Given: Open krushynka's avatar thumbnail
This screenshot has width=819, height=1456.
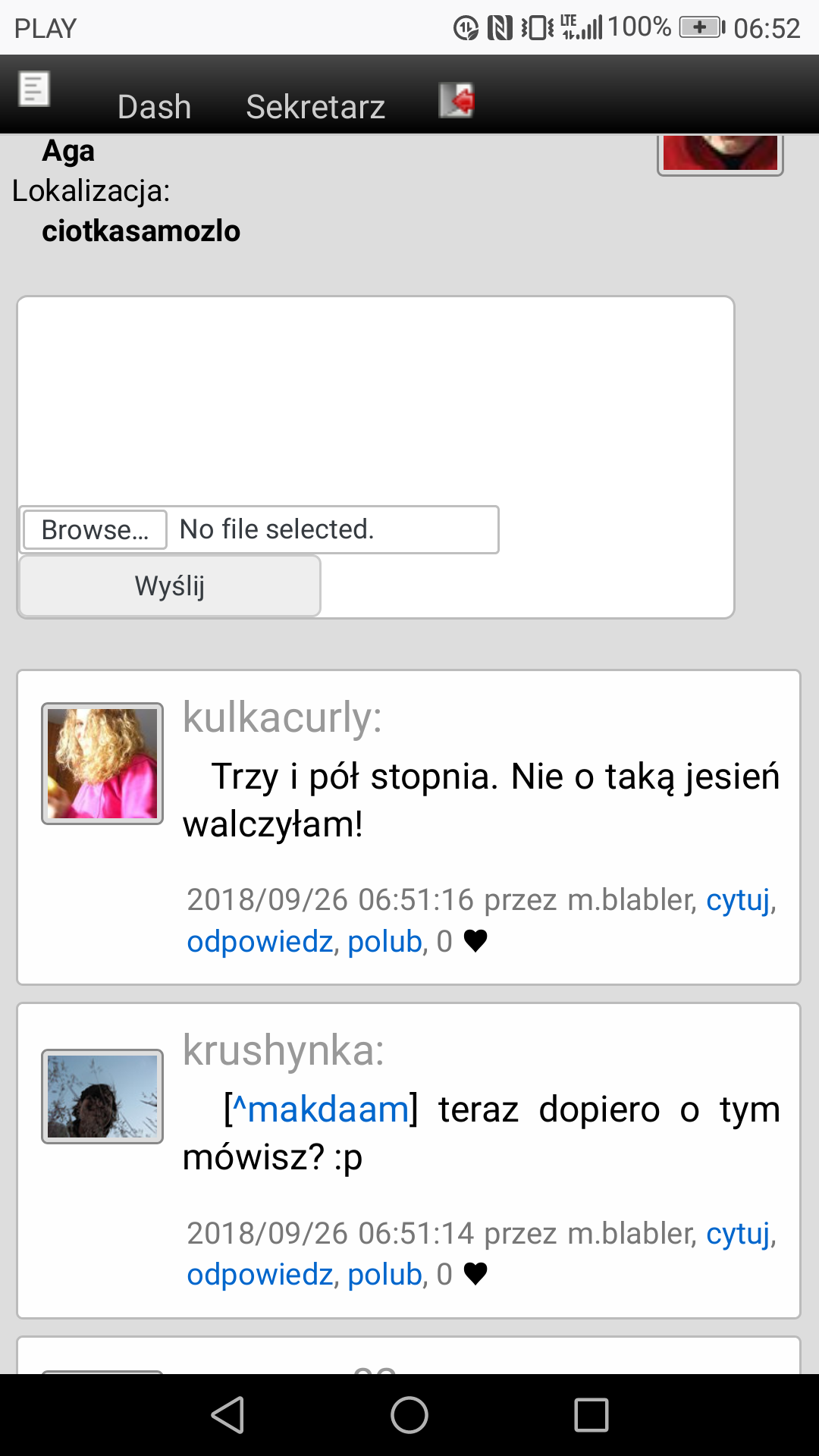Looking at the screenshot, I should click(x=102, y=1097).
